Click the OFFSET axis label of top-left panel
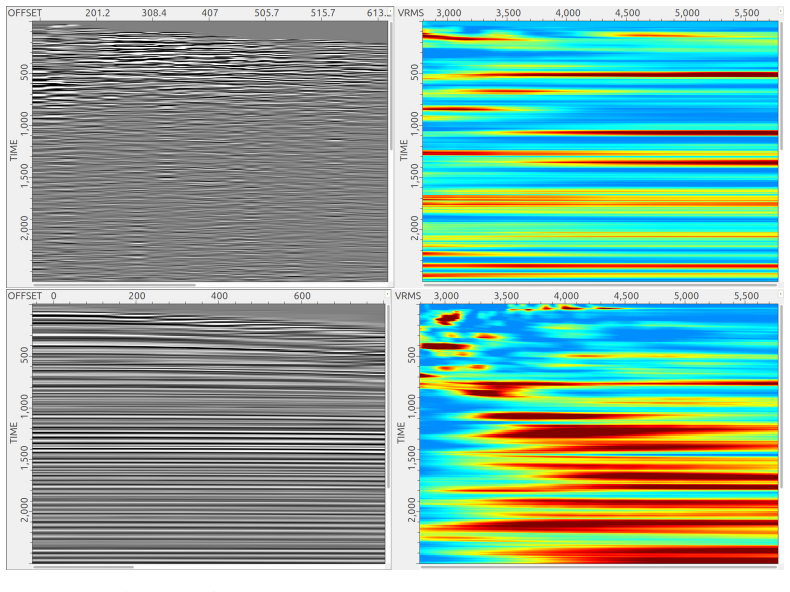Image resolution: width=790 pixels, height=592 pixels. [25, 13]
